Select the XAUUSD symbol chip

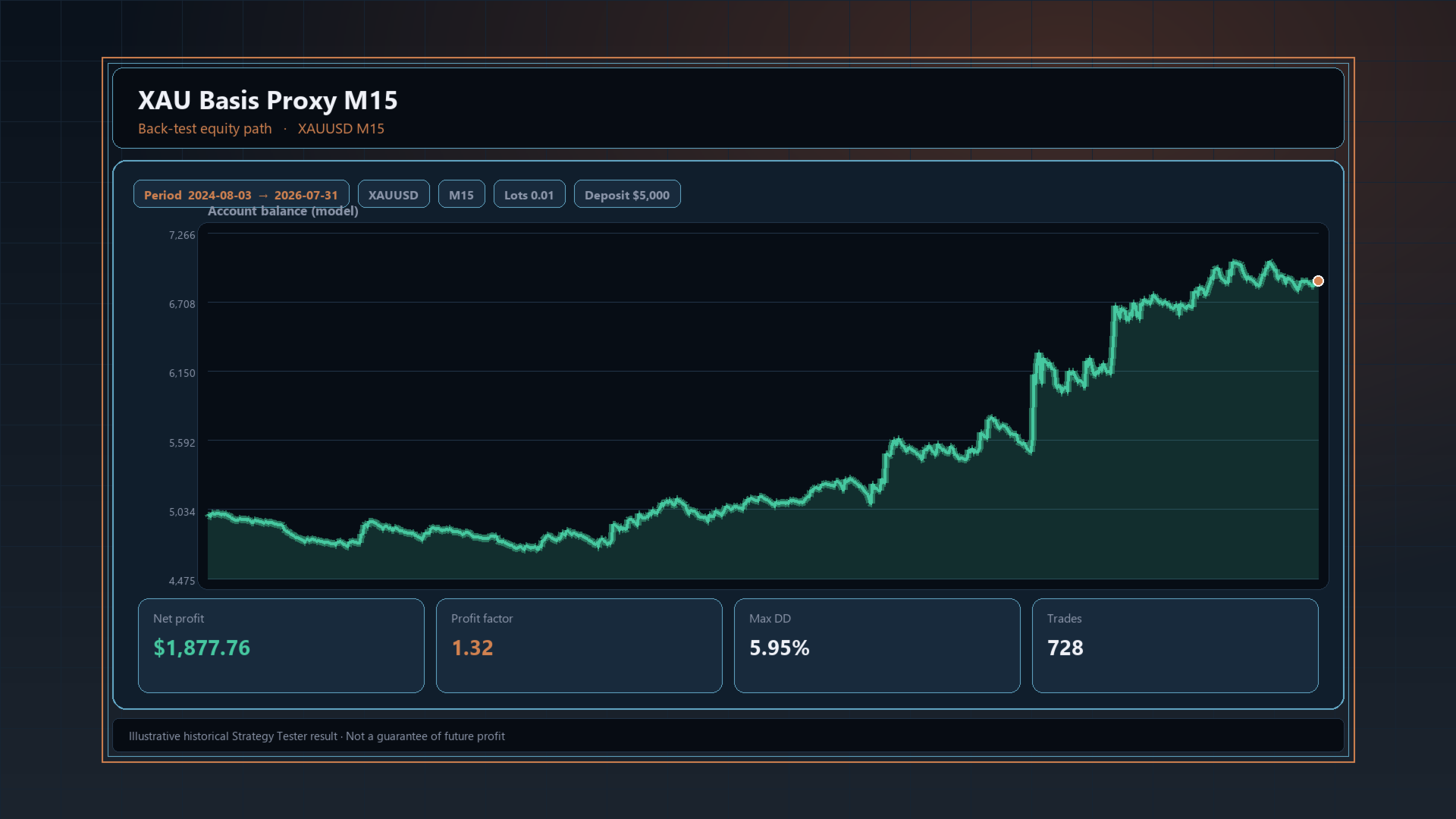[394, 194]
